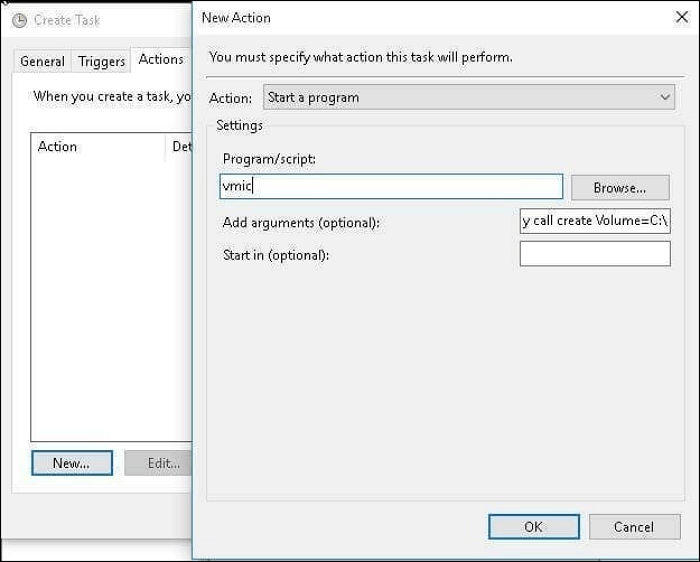Click the Create Task clock icon
The height and width of the screenshot is (562, 700).
(x=19, y=21)
